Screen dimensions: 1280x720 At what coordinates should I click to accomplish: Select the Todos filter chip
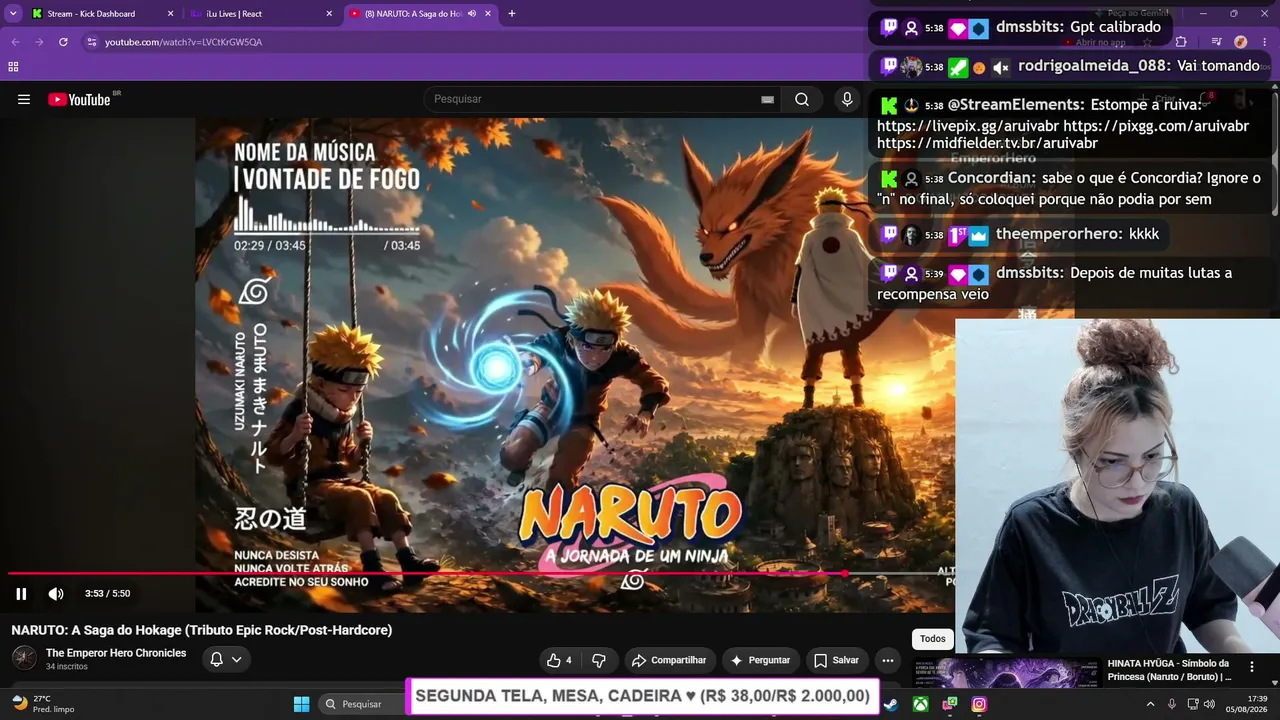[932, 639]
